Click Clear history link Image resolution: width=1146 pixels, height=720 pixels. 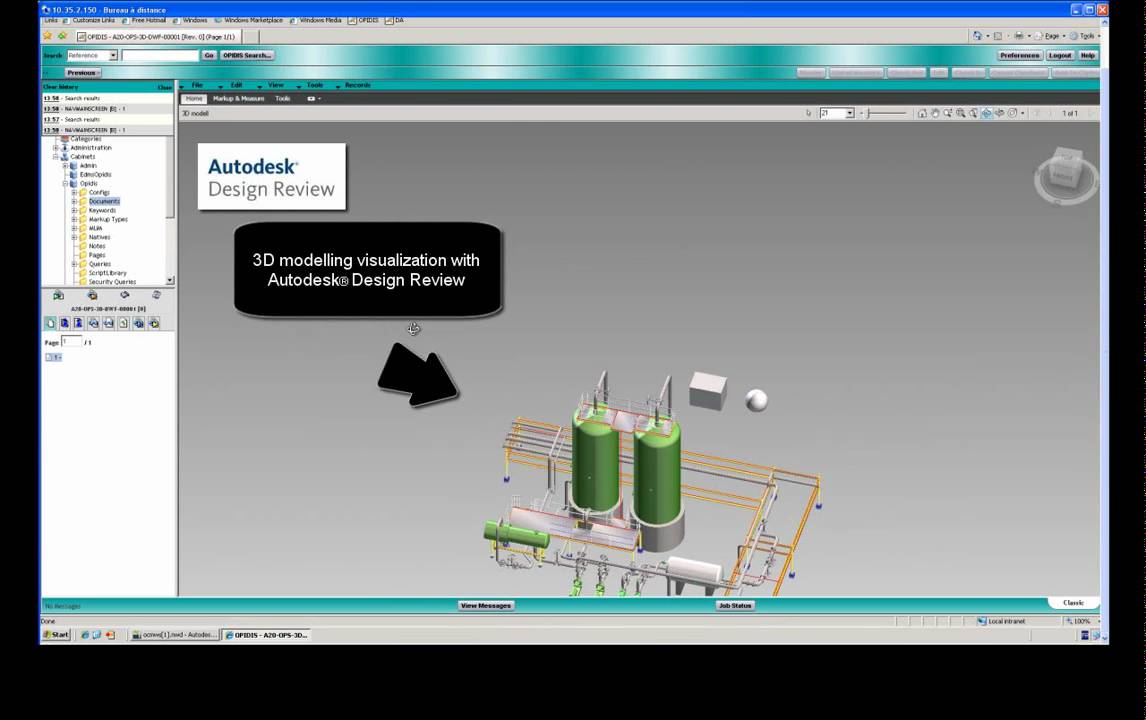point(60,87)
